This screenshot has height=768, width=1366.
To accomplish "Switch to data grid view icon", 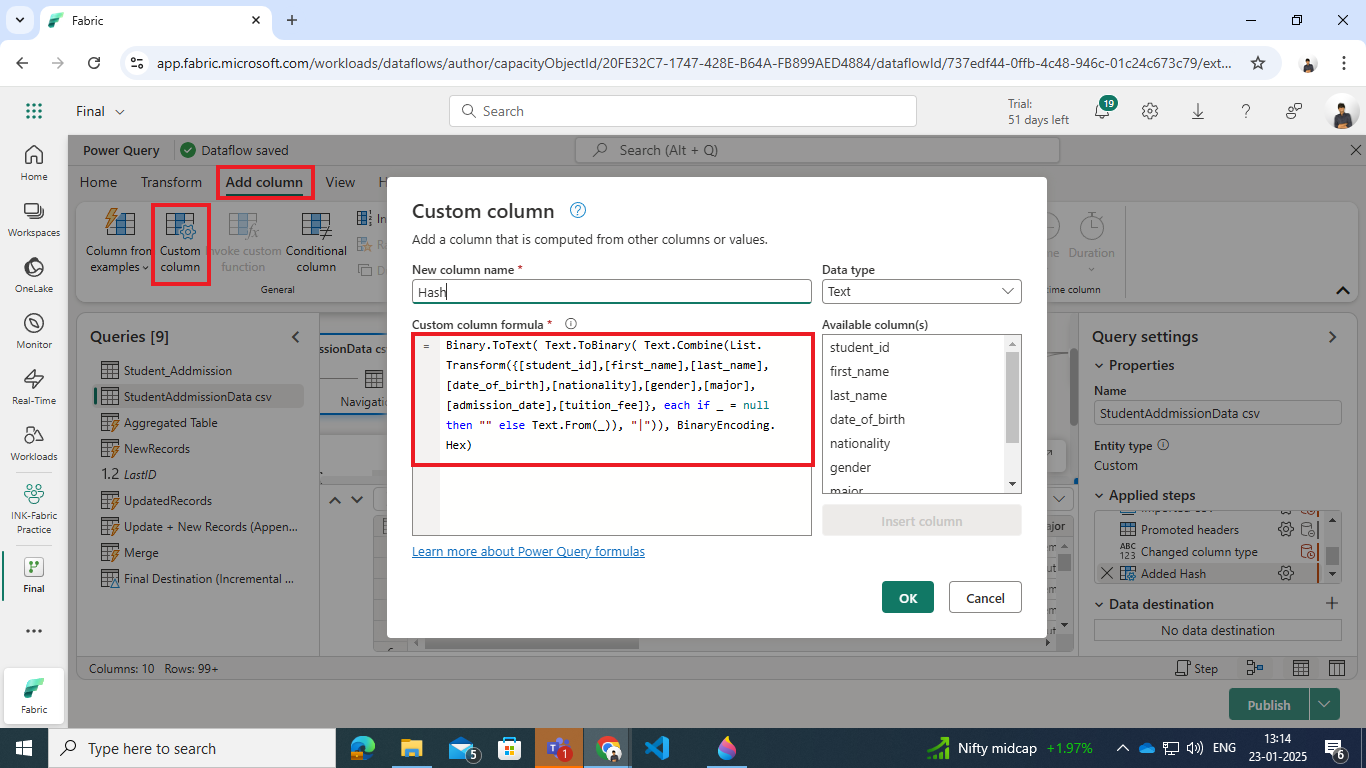I will pos(1301,668).
